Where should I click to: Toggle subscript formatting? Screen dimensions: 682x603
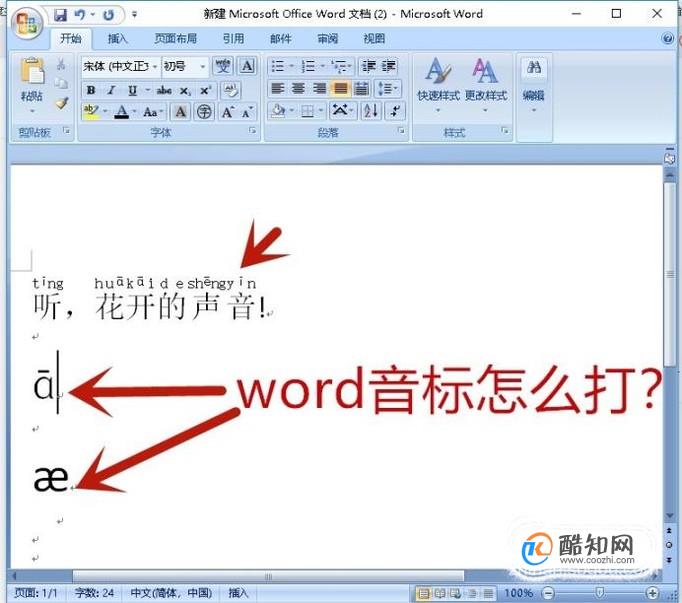tap(185, 90)
